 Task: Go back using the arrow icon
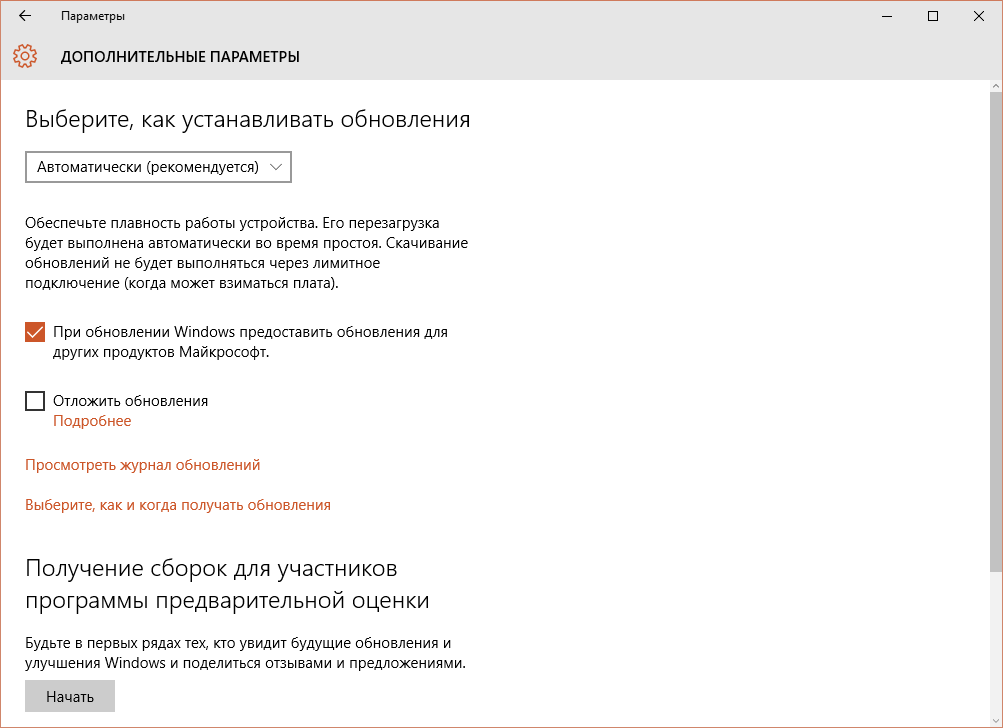point(25,16)
